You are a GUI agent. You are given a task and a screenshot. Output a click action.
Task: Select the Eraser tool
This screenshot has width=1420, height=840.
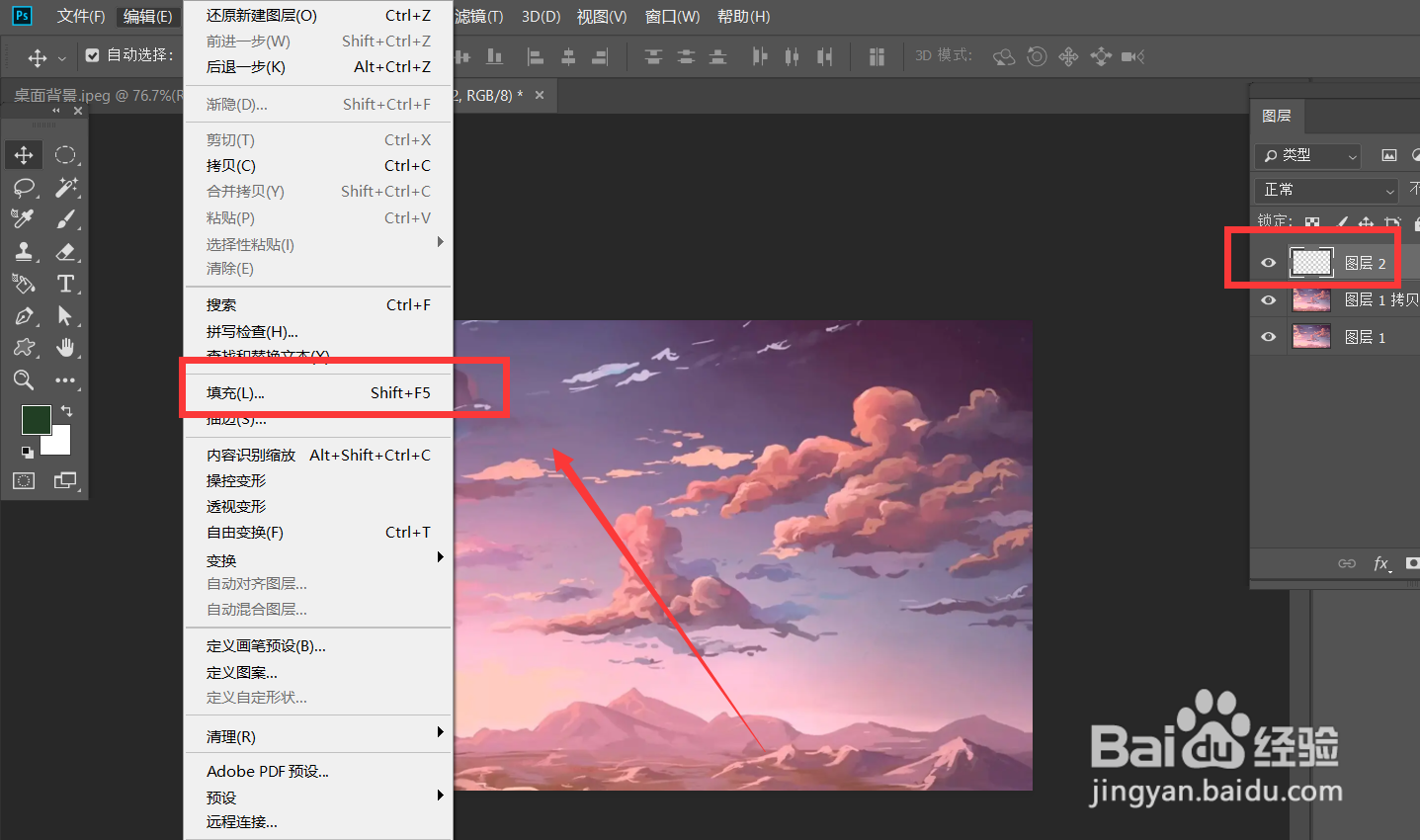pyautogui.click(x=65, y=251)
